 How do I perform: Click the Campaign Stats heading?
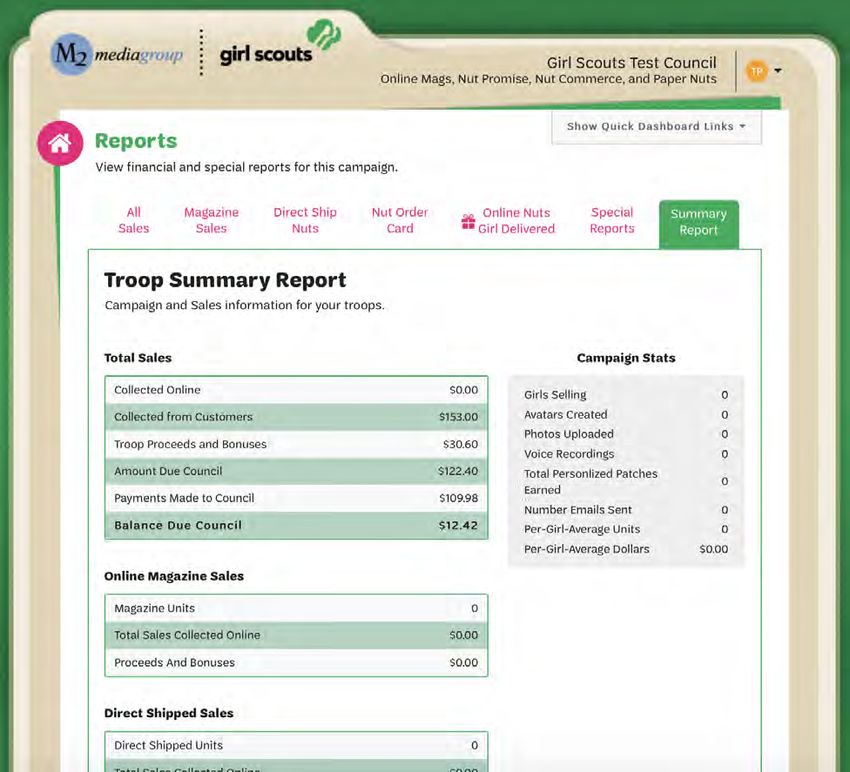tap(626, 358)
